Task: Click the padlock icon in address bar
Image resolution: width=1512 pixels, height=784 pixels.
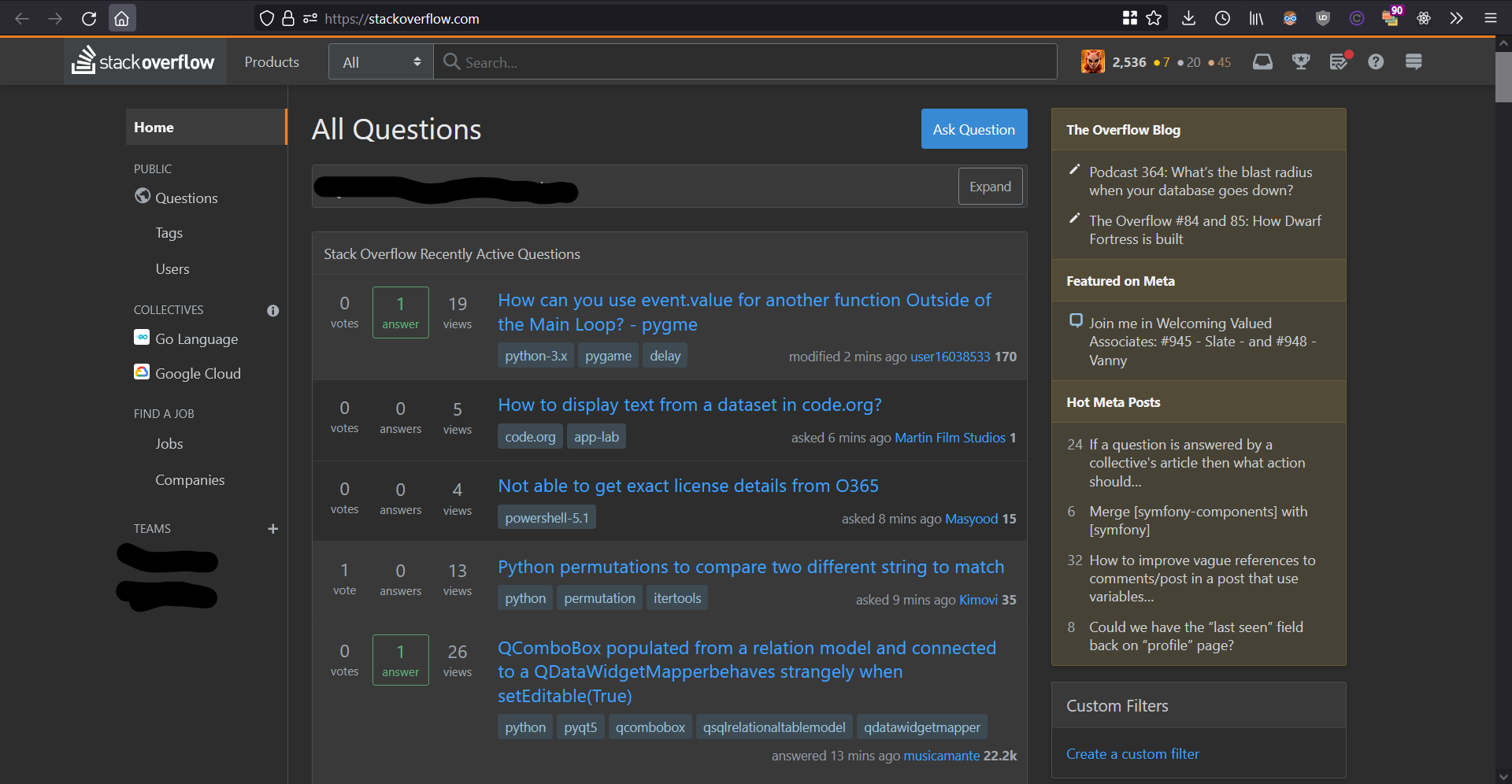Action: point(288,18)
